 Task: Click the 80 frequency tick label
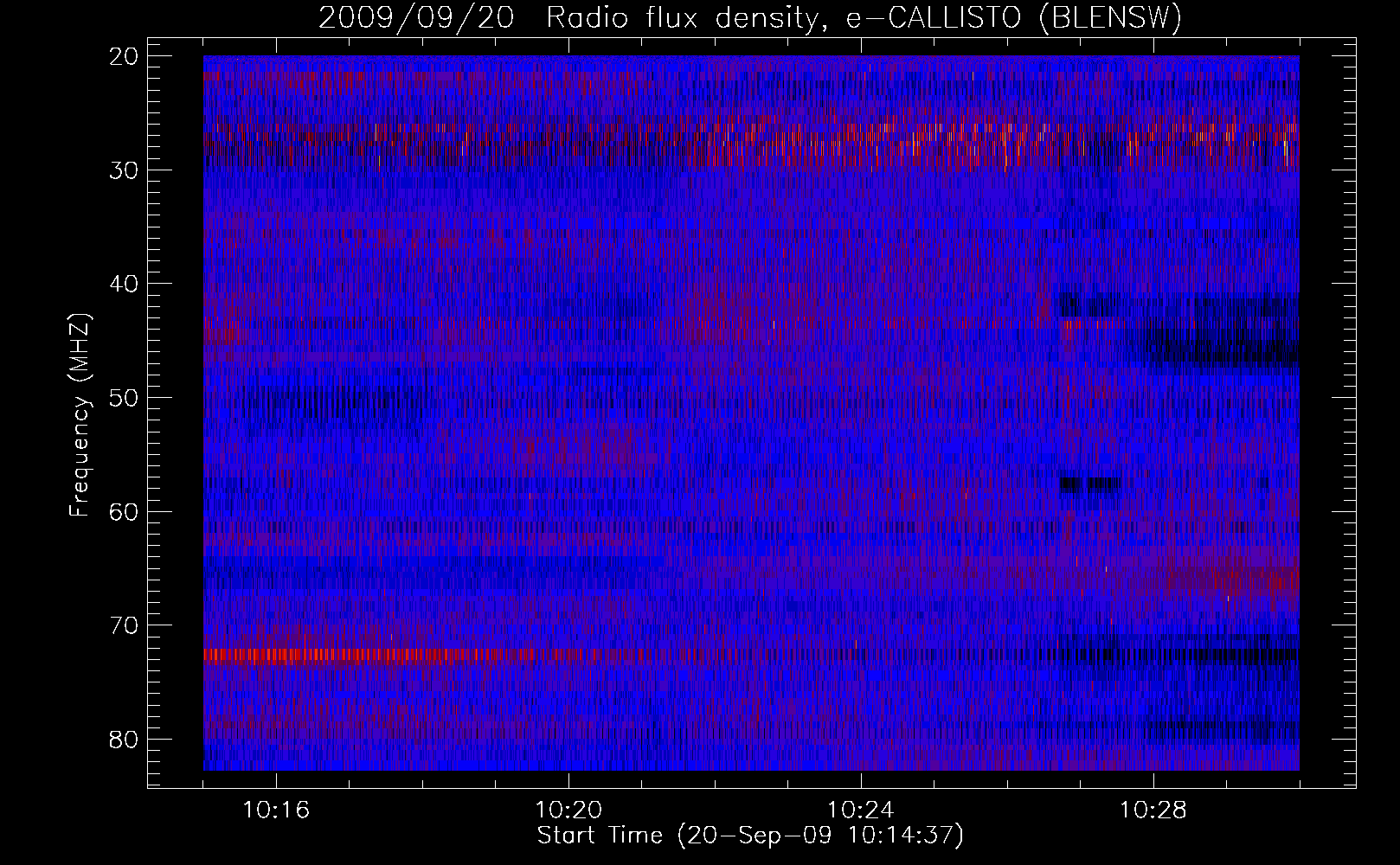[125, 740]
